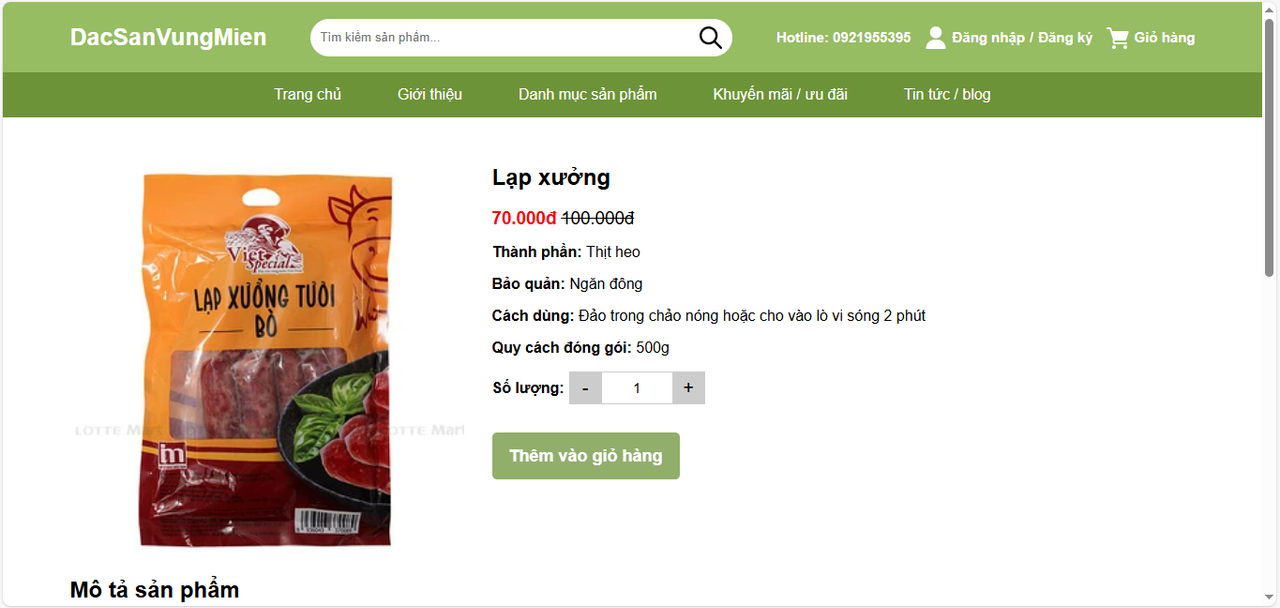Decrease quantity with the minus button
The image size is (1280, 608).
point(586,388)
